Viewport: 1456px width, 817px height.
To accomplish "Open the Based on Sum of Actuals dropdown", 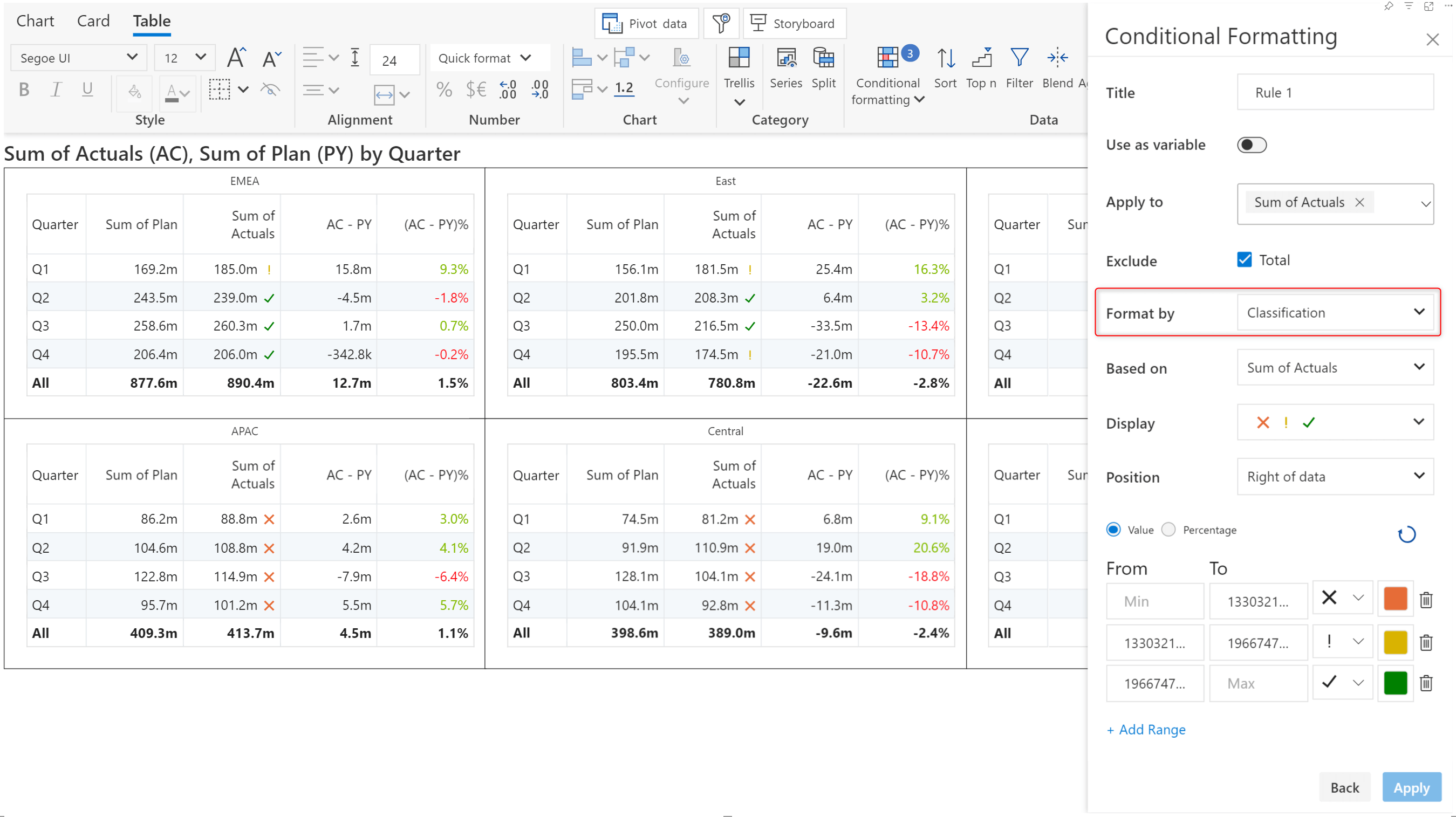I will click(1335, 367).
